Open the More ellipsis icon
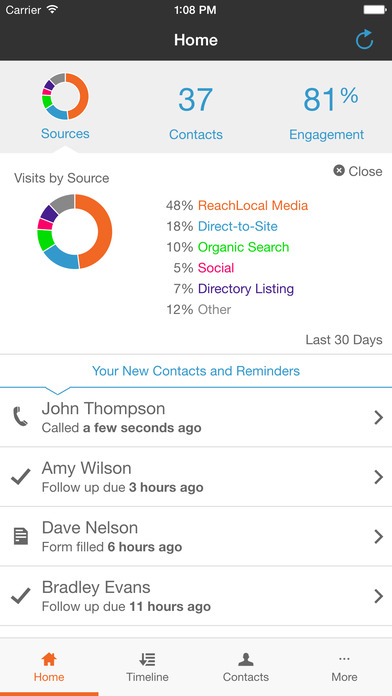392x696 pixels. coord(344,659)
